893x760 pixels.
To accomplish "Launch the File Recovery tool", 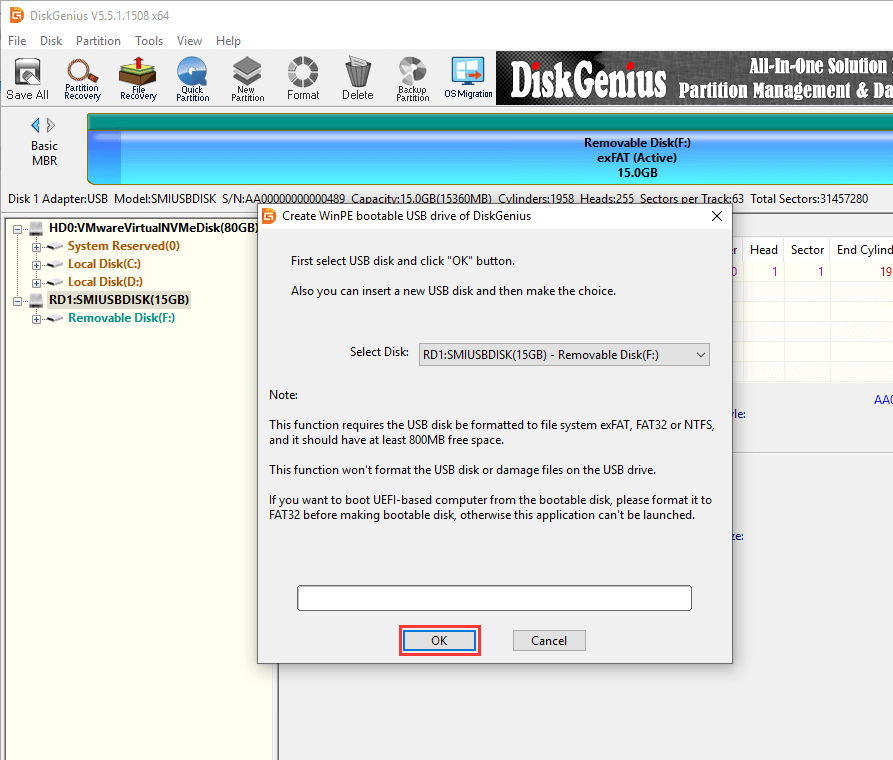I will tap(138, 78).
